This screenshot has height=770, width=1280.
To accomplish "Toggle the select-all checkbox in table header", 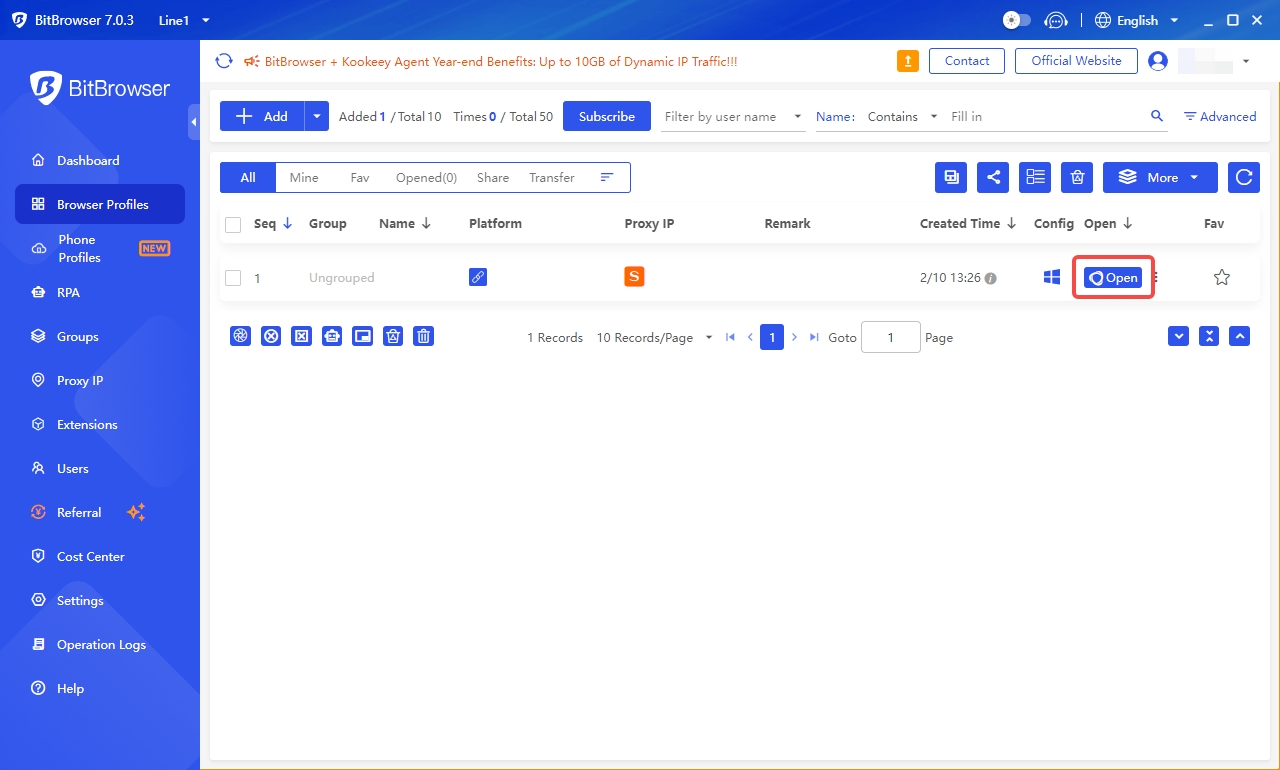I will 233,224.
